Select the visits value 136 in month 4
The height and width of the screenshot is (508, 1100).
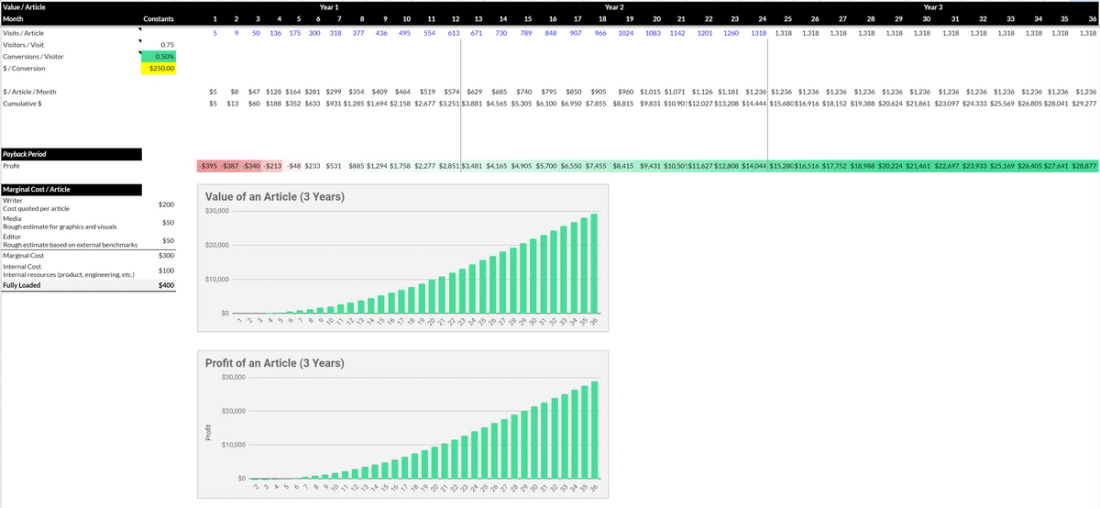pos(276,33)
